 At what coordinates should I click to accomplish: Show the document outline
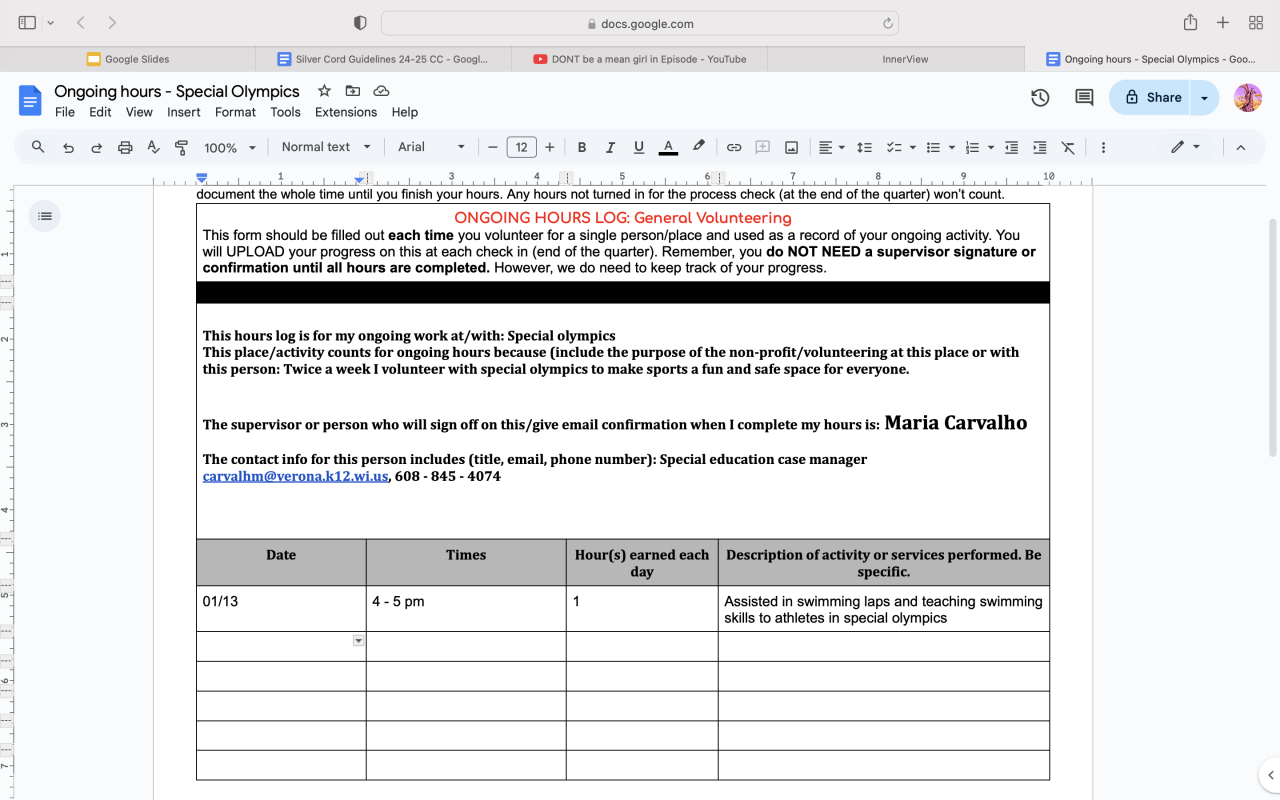click(44, 216)
